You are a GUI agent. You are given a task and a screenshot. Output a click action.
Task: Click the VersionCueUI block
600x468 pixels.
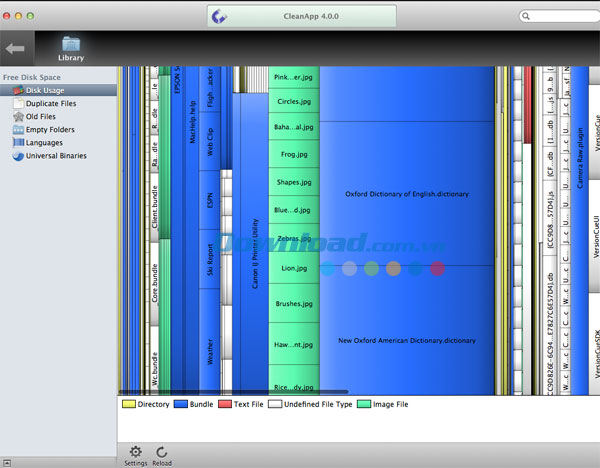596,236
